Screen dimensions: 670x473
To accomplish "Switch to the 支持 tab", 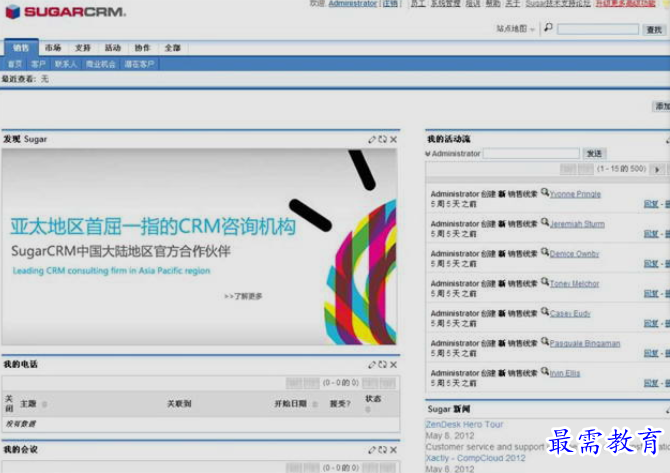I will point(83,48).
